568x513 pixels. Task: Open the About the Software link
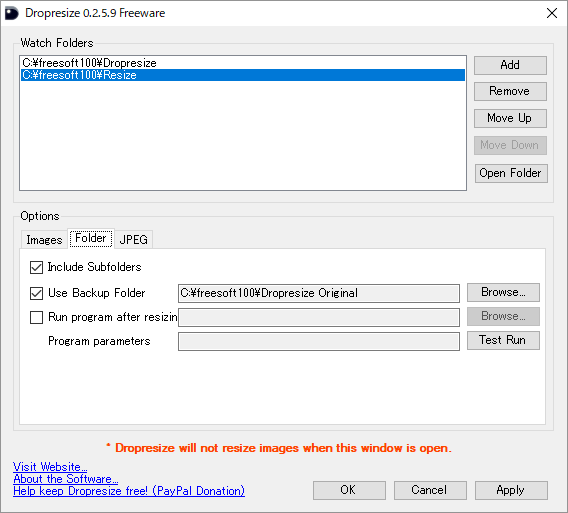point(66,479)
